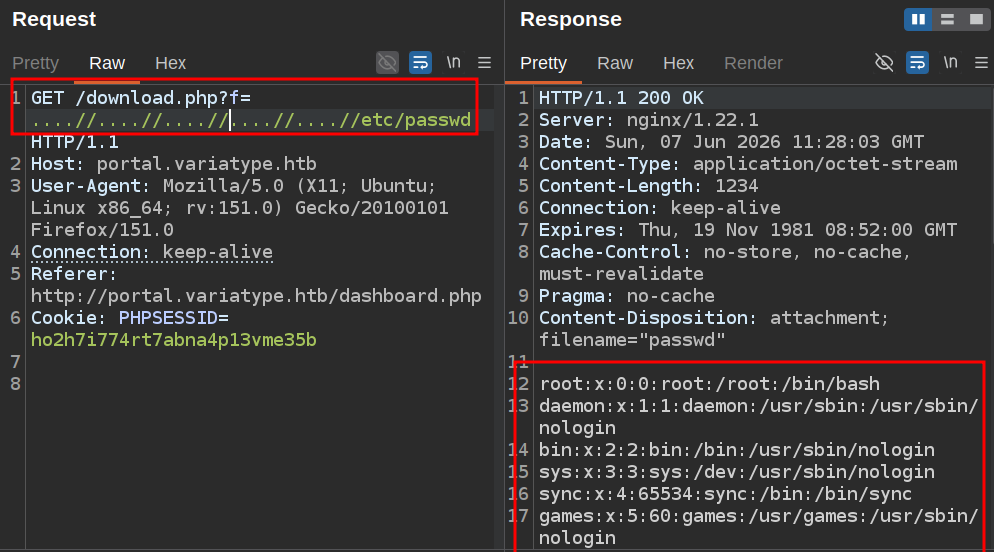Click the Response panel heading

(571, 20)
